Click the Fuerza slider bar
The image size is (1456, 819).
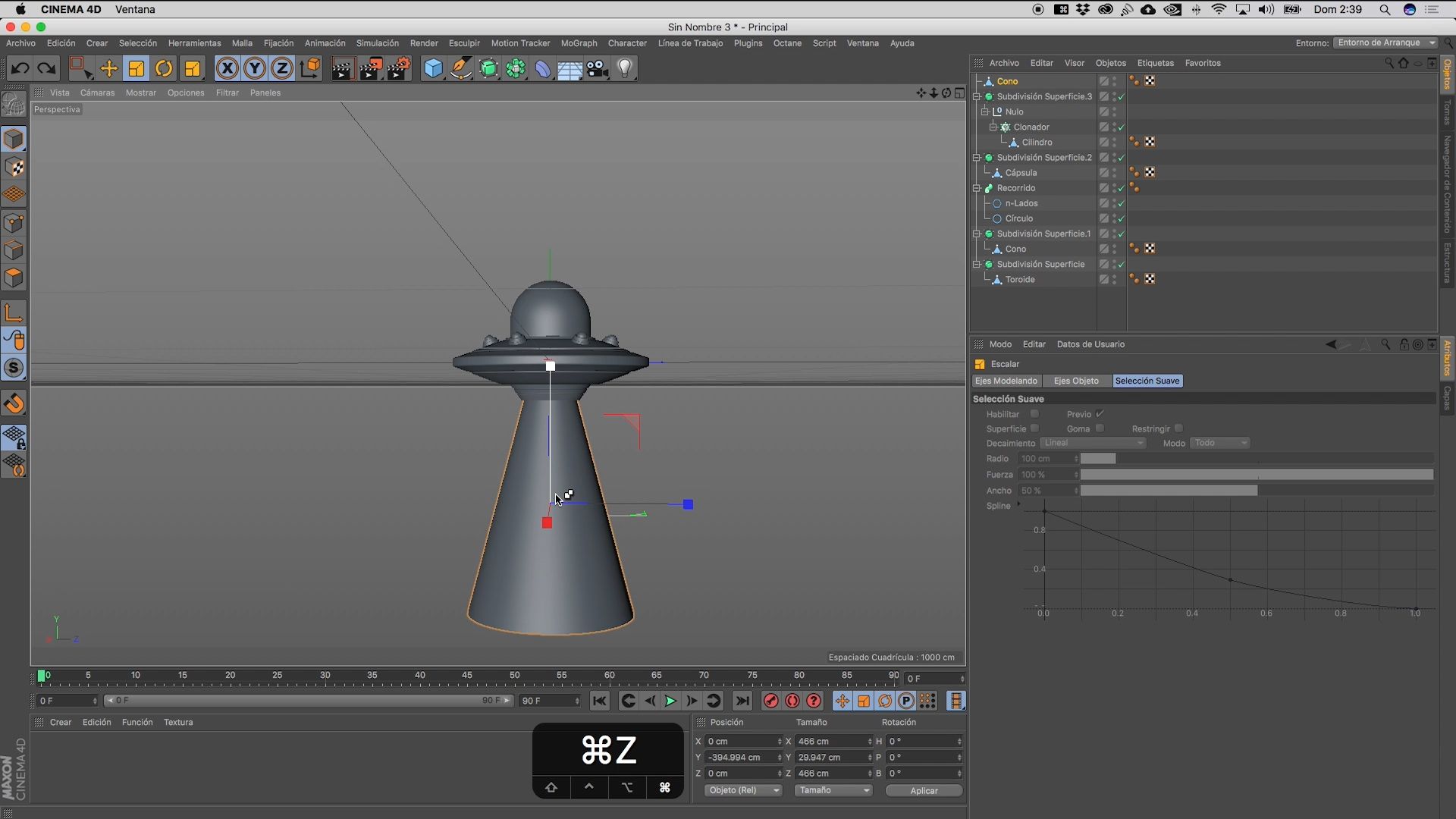[1257, 475]
